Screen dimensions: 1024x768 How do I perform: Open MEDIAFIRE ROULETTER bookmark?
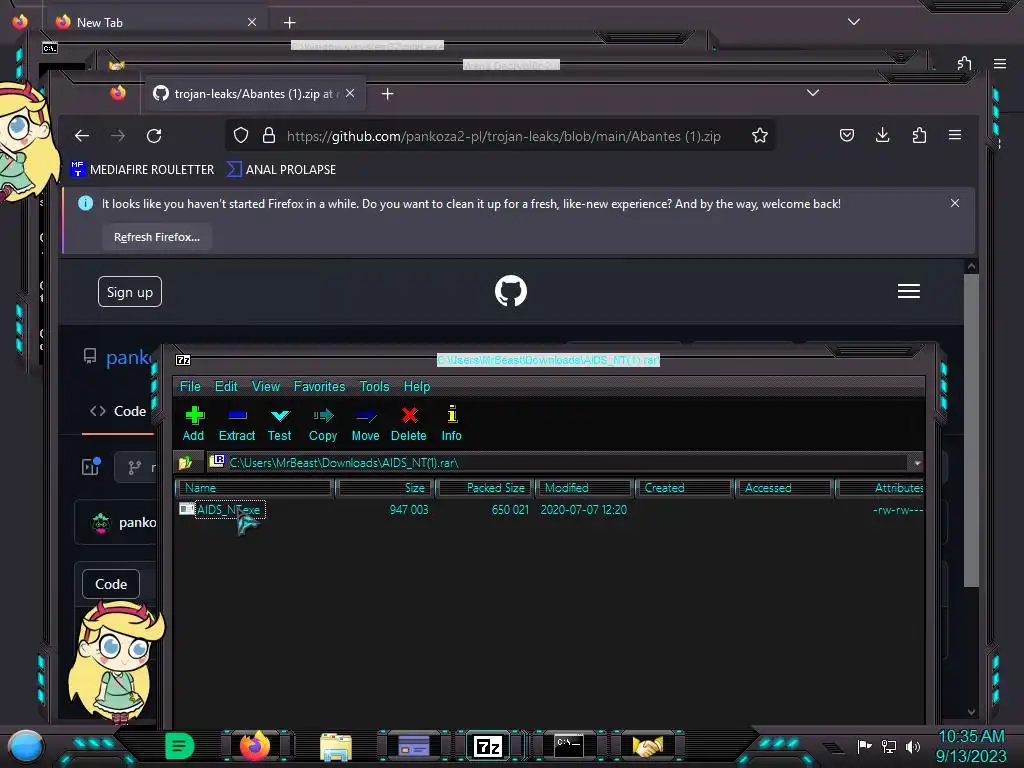pos(142,170)
